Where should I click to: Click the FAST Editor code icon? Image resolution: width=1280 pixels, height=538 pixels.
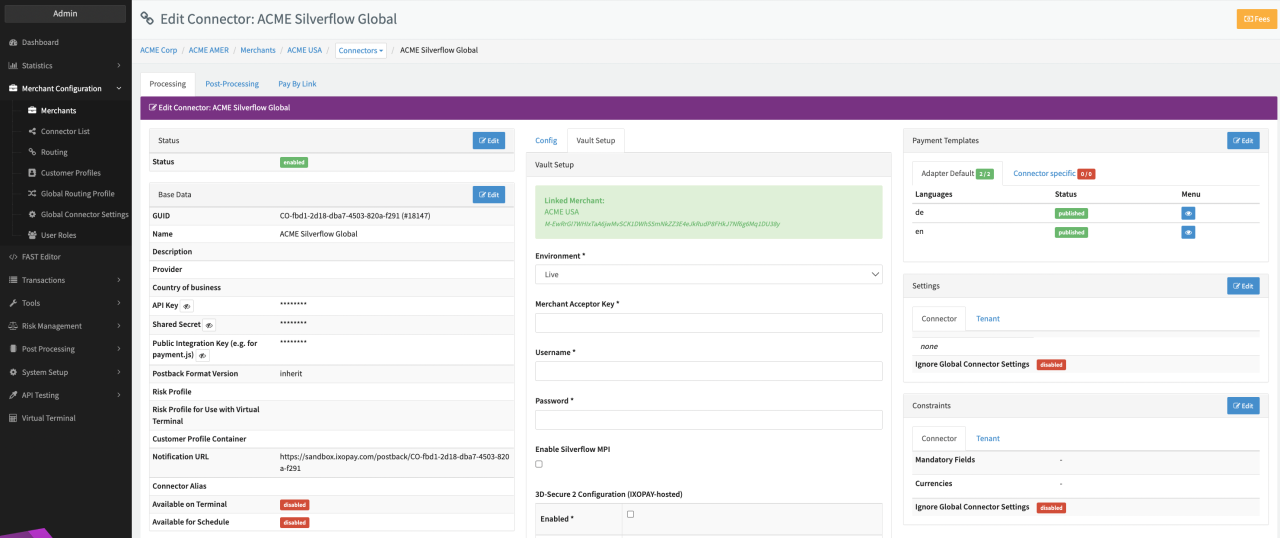point(13,257)
